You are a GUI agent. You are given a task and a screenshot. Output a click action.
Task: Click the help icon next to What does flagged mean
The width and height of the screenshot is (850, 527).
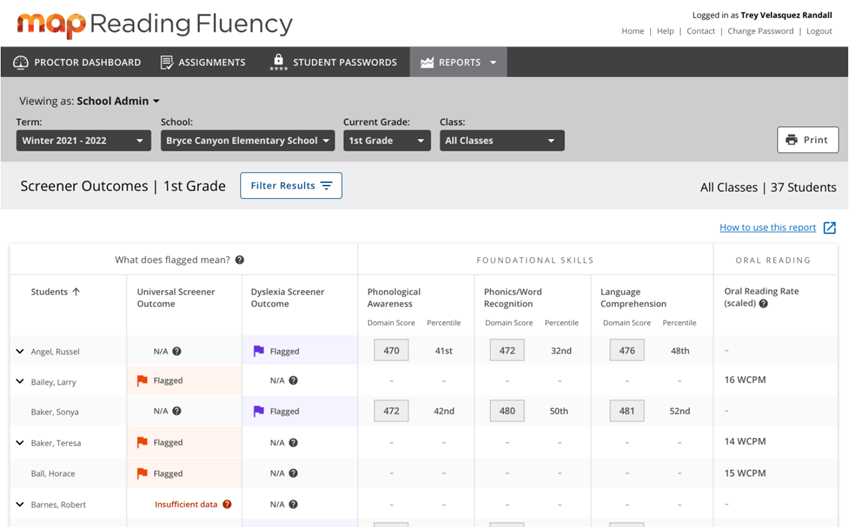(x=240, y=260)
